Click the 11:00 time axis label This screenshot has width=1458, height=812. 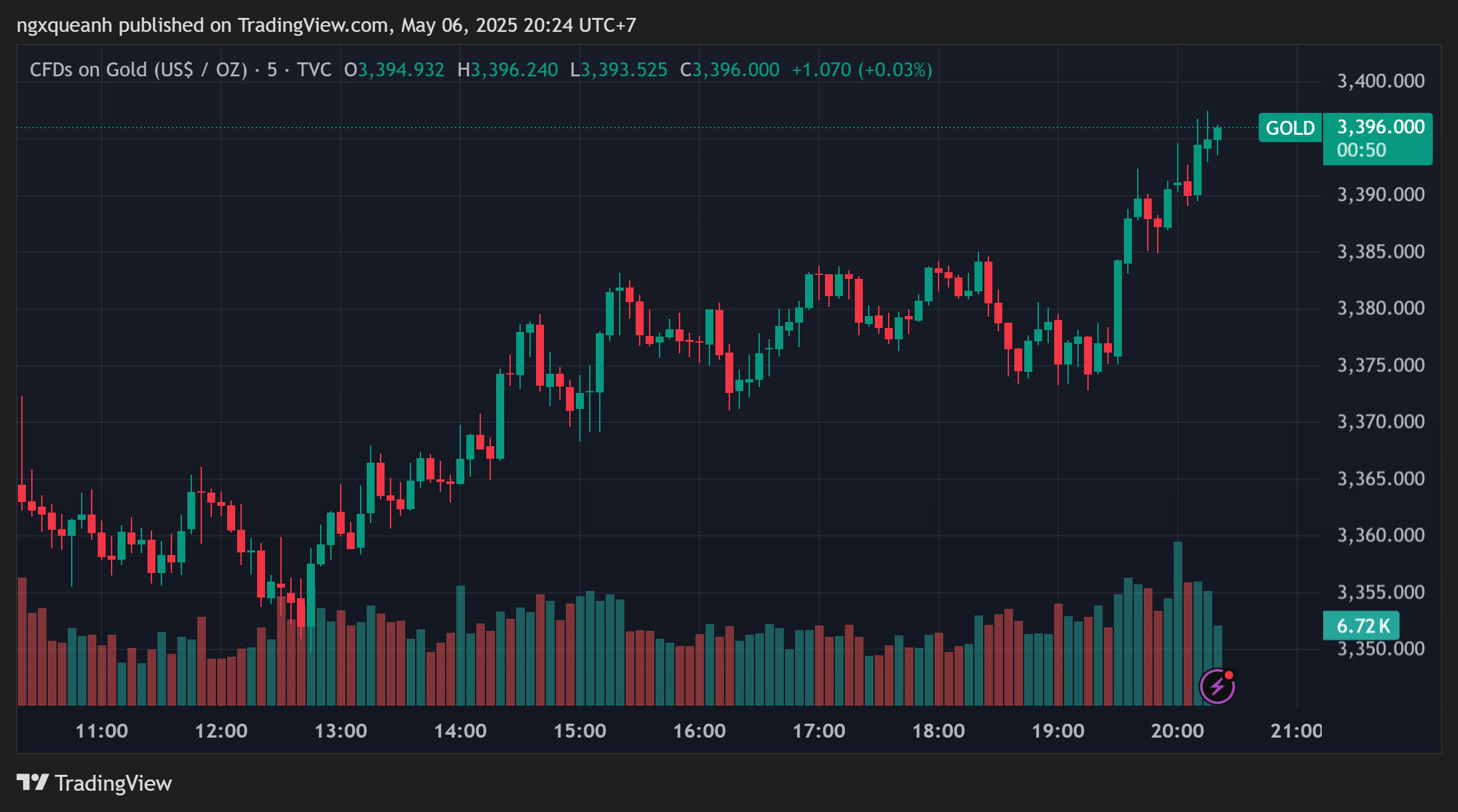pos(102,731)
